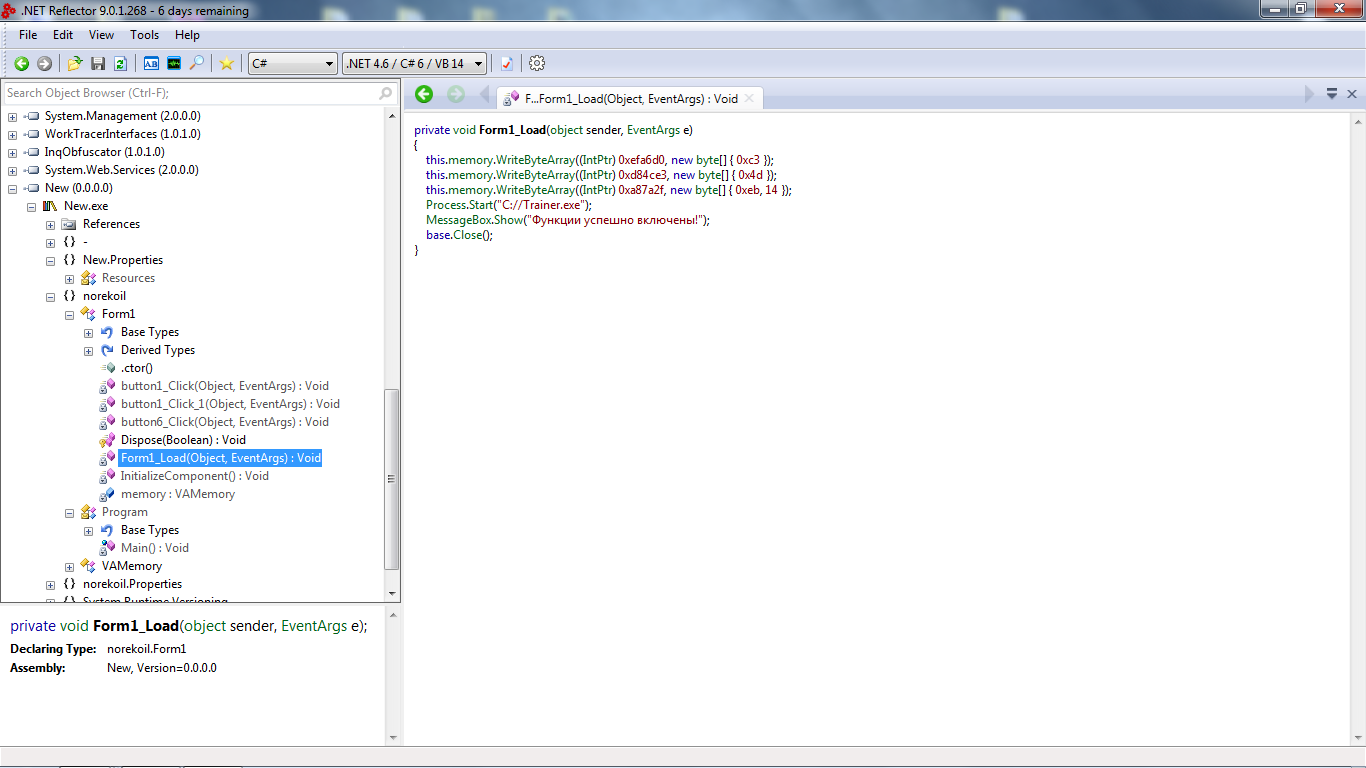This screenshot has height=768, width=1366.
Task: Click the yellow star Bookmarks icon
Action: tap(227, 63)
